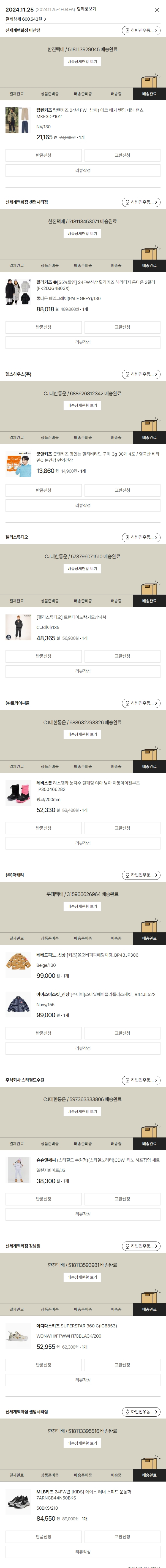View 배송상세현황 for CJ대한통운 573796071510
Viewport: 166px width, 1568px height.
(82, 568)
